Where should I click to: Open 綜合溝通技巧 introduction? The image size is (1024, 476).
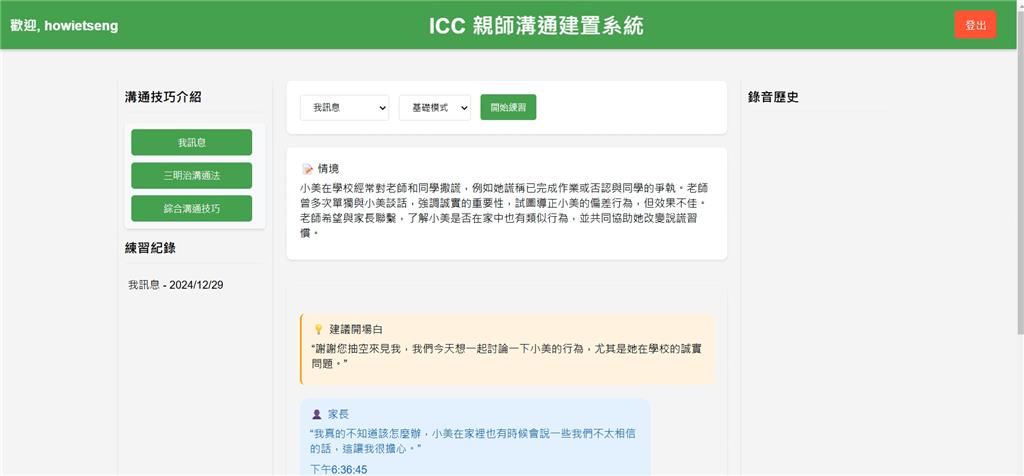click(191, 209)
